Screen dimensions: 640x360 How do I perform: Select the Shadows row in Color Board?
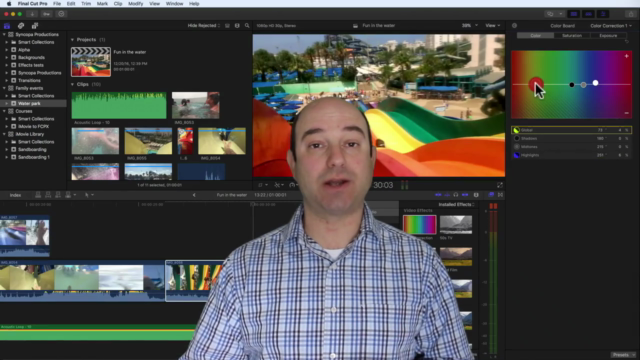tap(571, 139)
